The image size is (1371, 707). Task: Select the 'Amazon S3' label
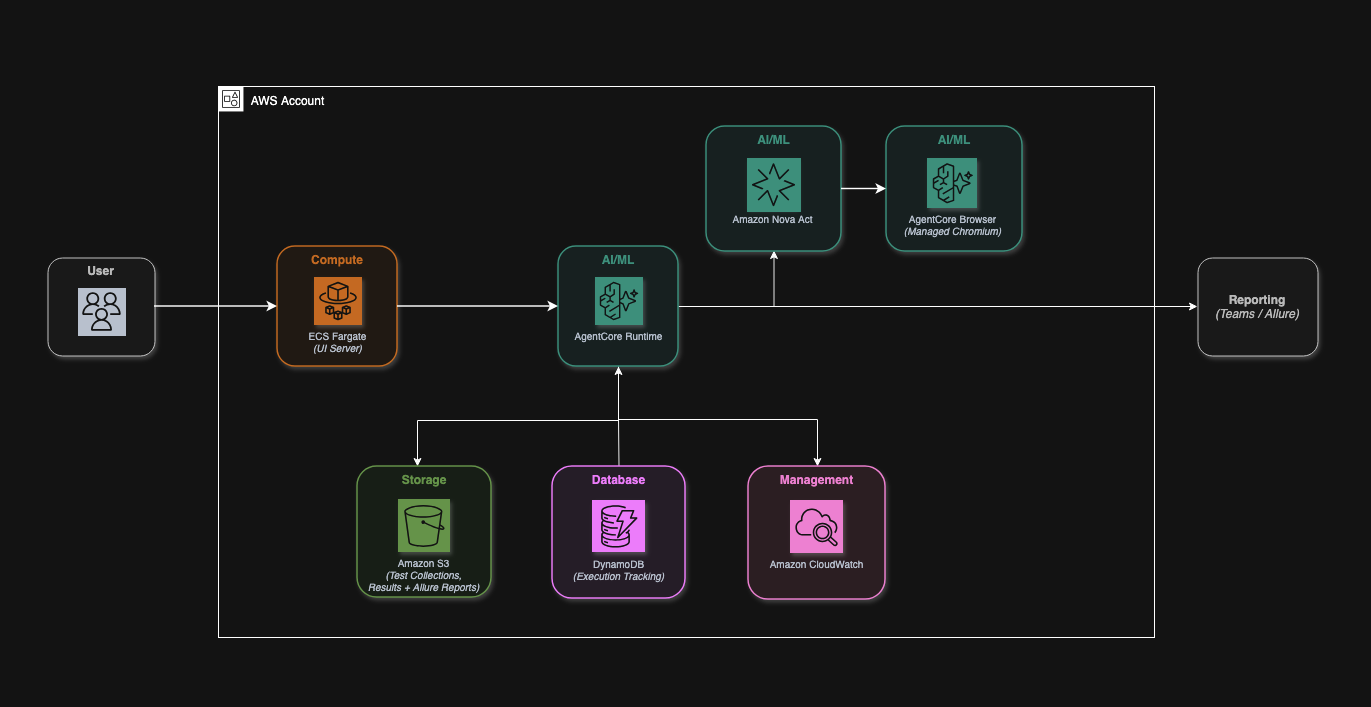(x=424, y=564)
